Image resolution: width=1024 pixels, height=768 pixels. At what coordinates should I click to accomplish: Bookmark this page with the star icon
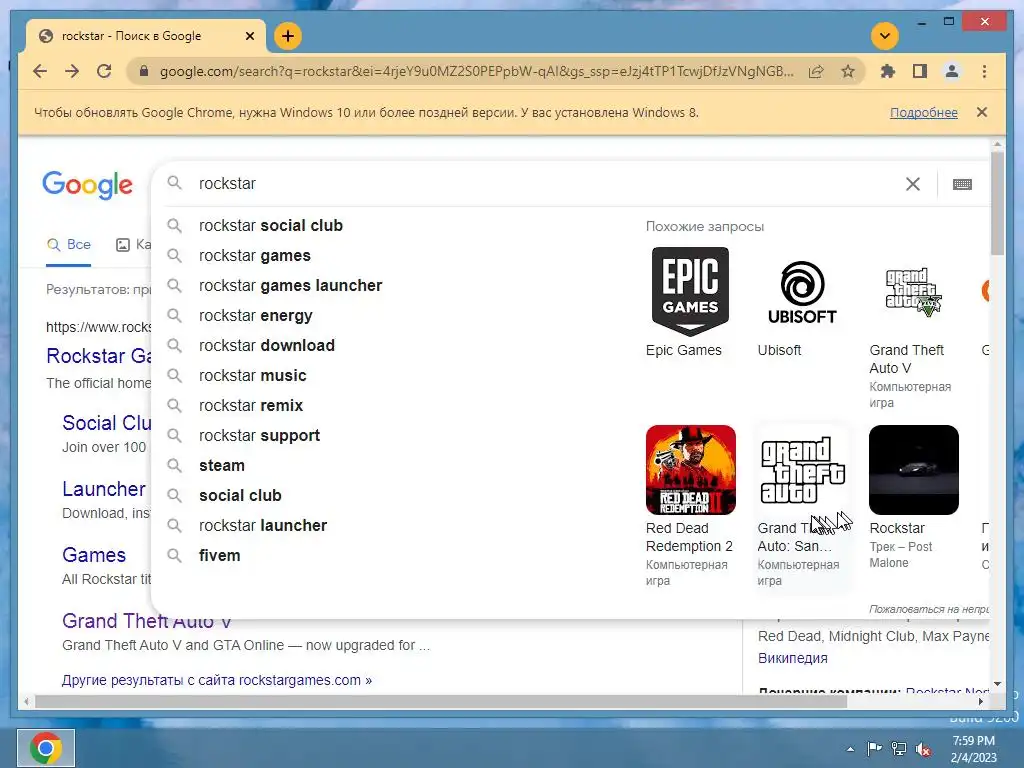[848, 71]
